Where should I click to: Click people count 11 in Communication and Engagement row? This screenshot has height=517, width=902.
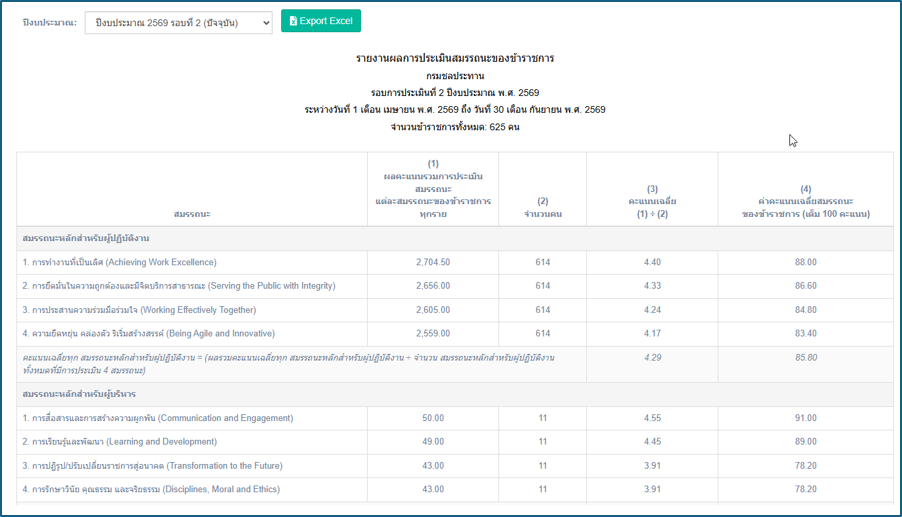point(542,418)
